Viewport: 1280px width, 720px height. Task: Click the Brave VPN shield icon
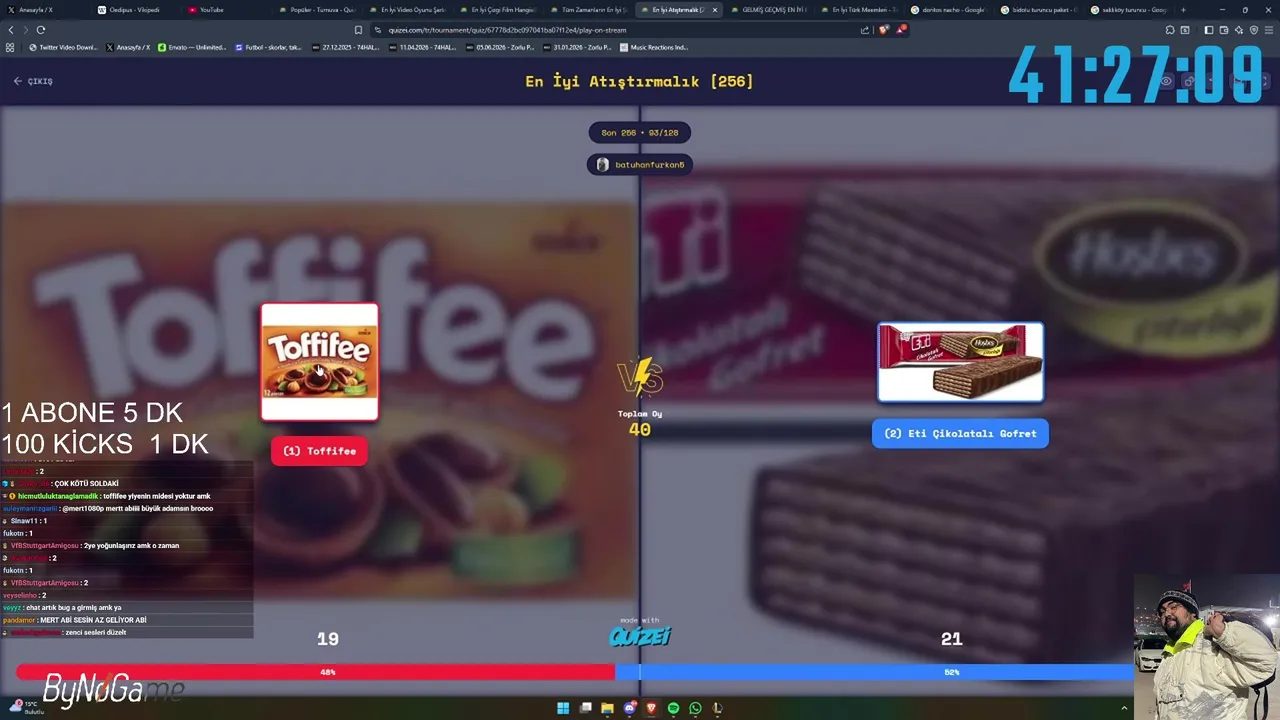pyautogui.click(x=1254, y=30)
